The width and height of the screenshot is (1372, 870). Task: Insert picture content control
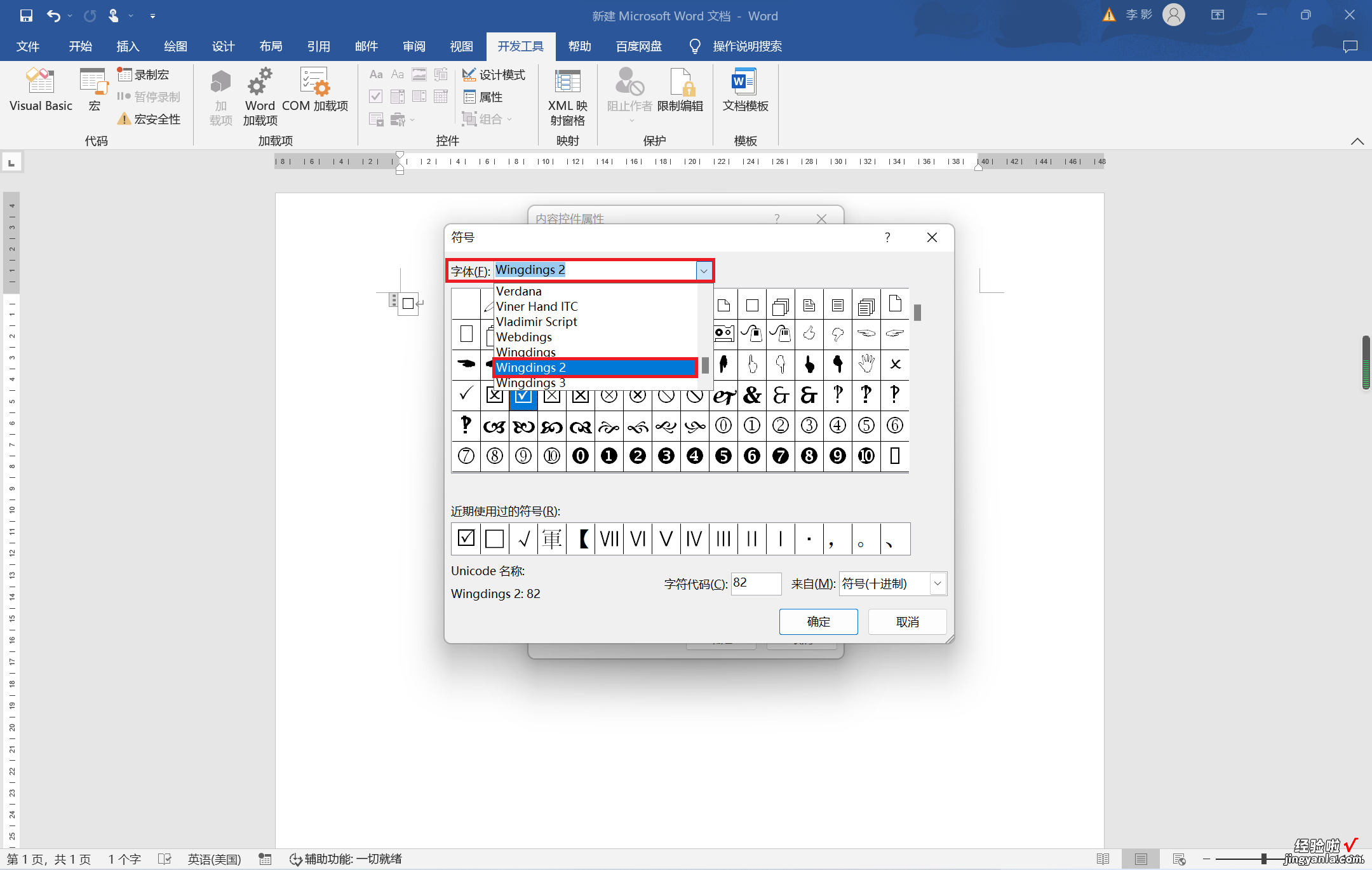click(419, 75)
